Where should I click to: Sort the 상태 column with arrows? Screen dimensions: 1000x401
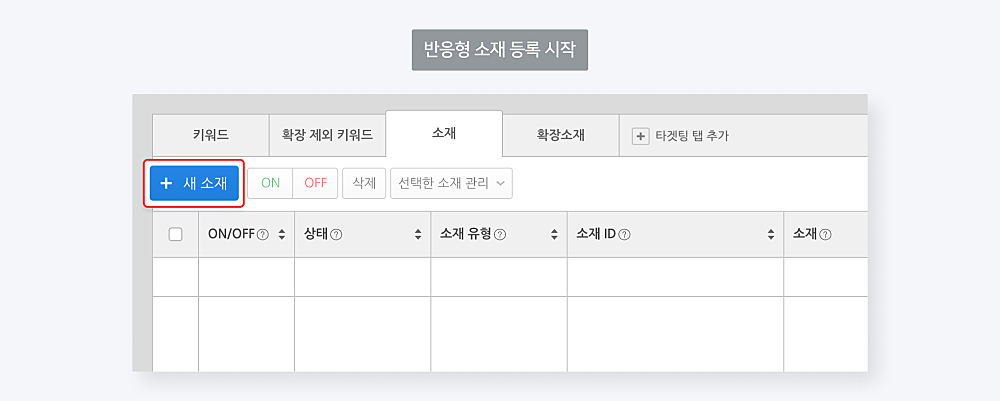point(418,235)
